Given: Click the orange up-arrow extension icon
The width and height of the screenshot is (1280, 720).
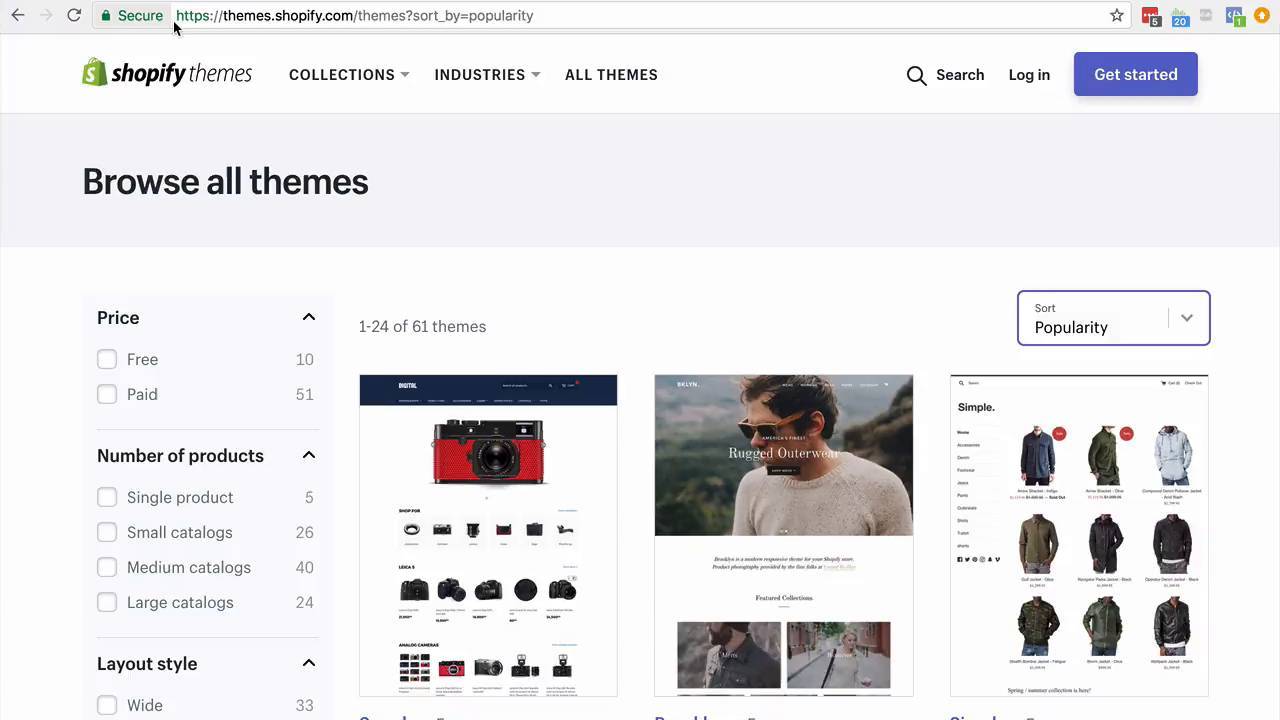Looking at the screenshot, I should [1263, 15].
